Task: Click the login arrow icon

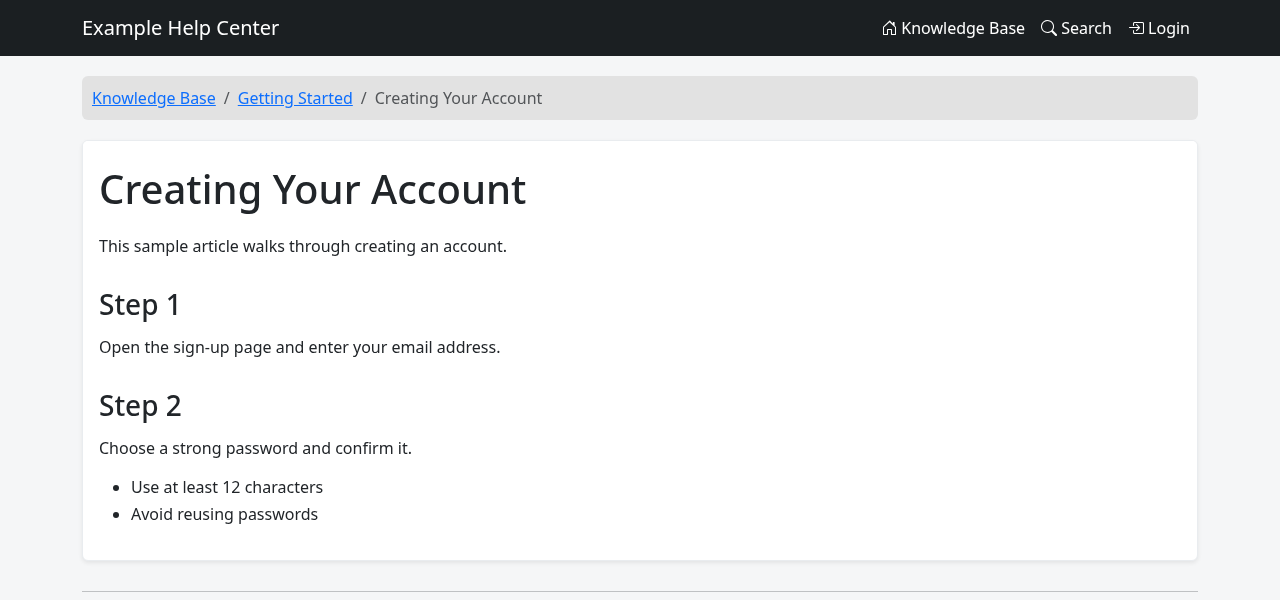Action: coord(1136,28)
